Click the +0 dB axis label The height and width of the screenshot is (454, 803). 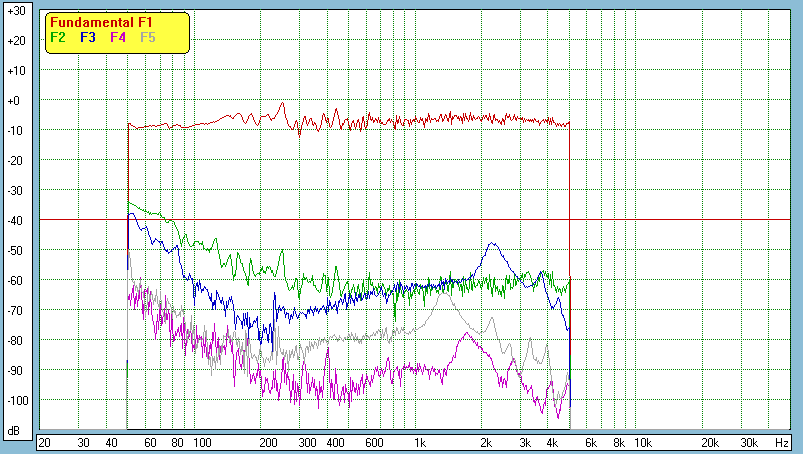14,101
